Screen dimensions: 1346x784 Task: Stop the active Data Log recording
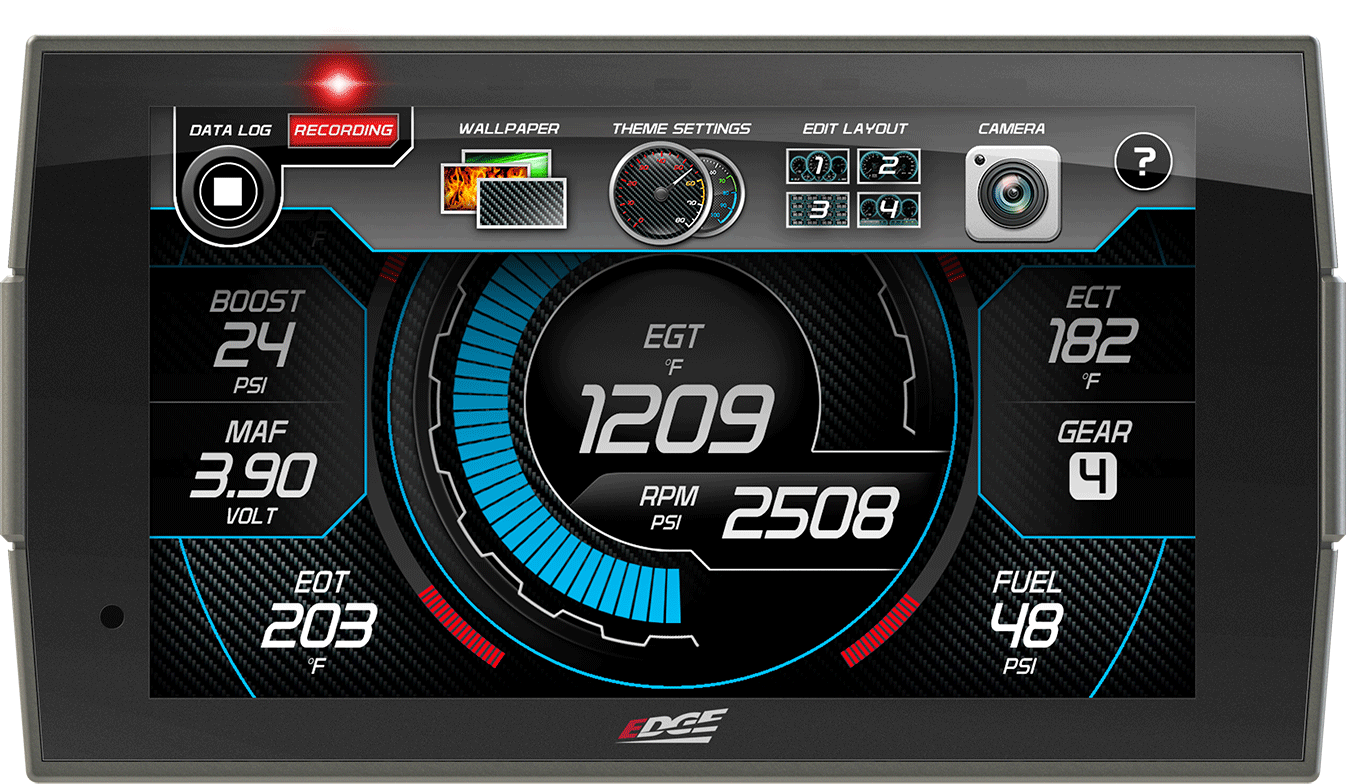coord(228,190)
